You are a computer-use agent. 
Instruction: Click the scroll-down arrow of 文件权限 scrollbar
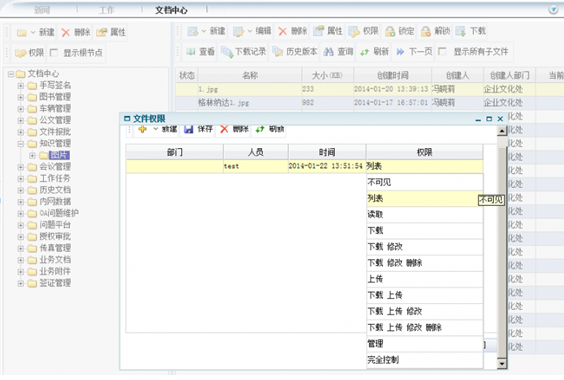501,363
